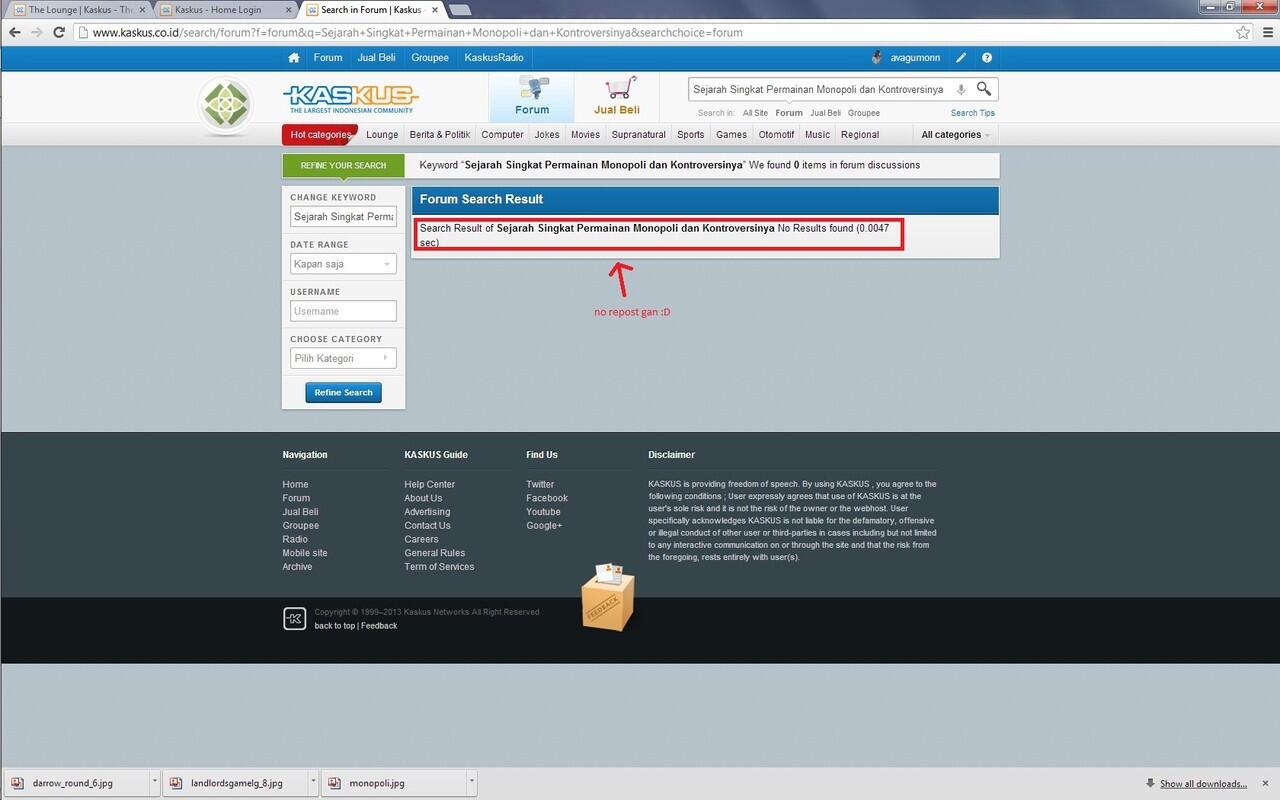Viewport: 1280px width, 800px height.
Task: Select the Forum search tab
Action: (x=532, y=98)
